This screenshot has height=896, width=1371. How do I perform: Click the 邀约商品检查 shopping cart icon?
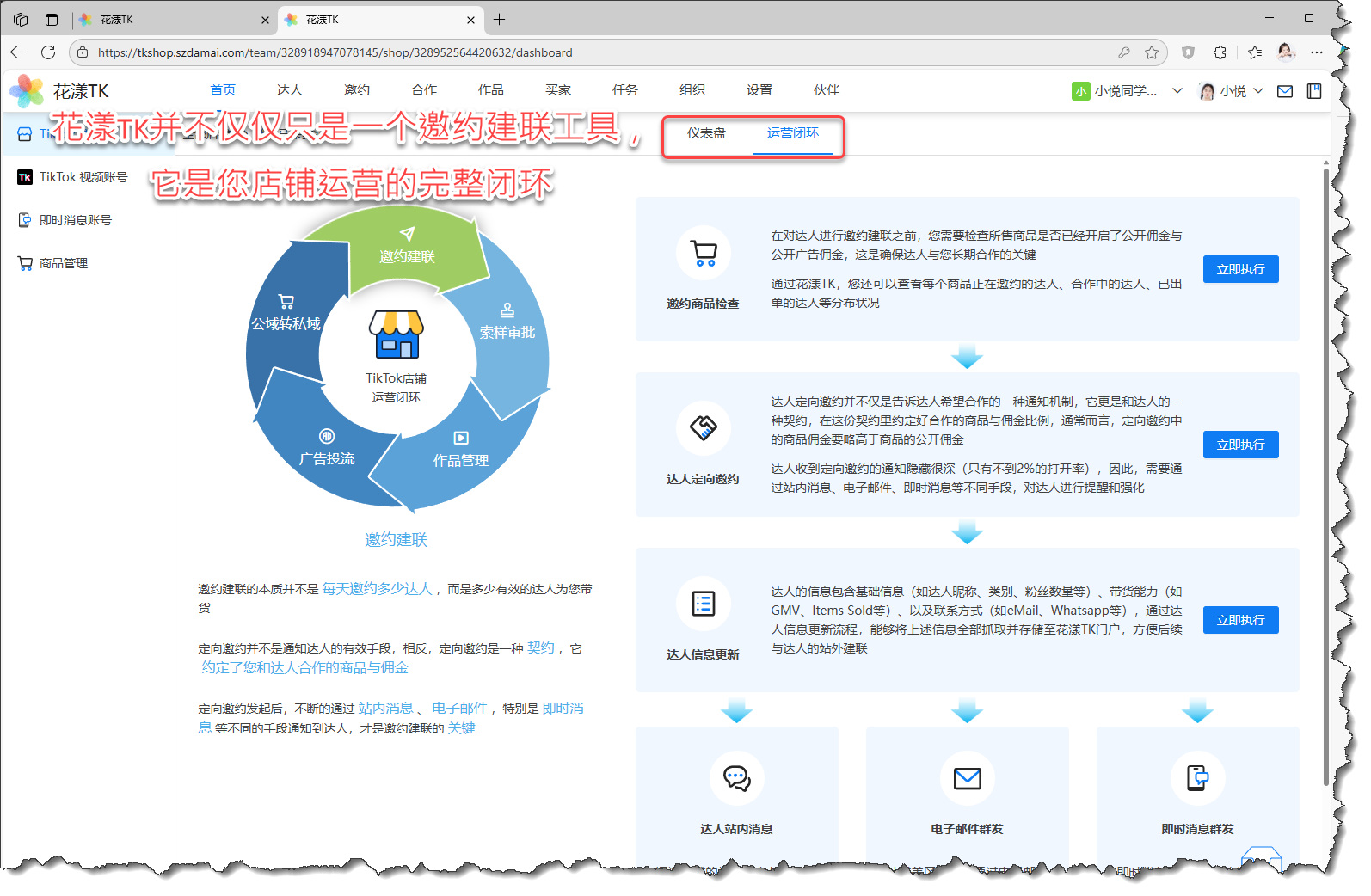703,253
